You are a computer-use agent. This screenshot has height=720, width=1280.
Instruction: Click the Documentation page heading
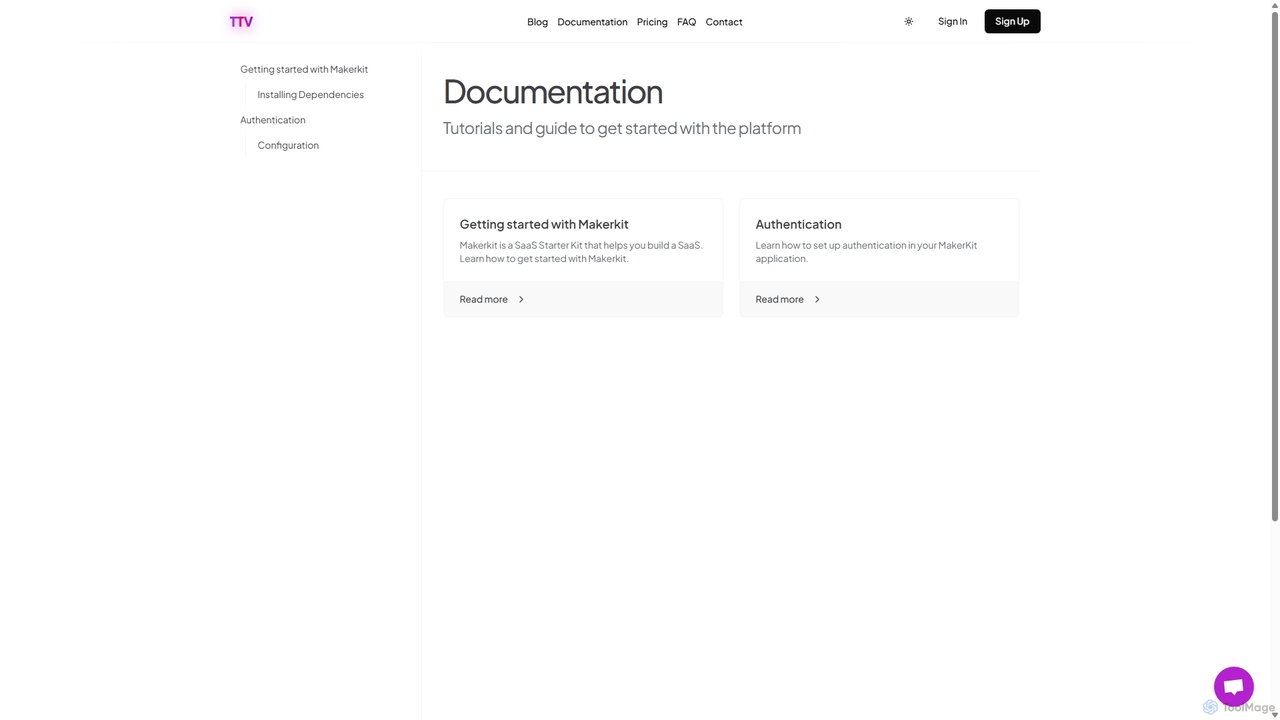pyautogui.click(x=553, y=91)
